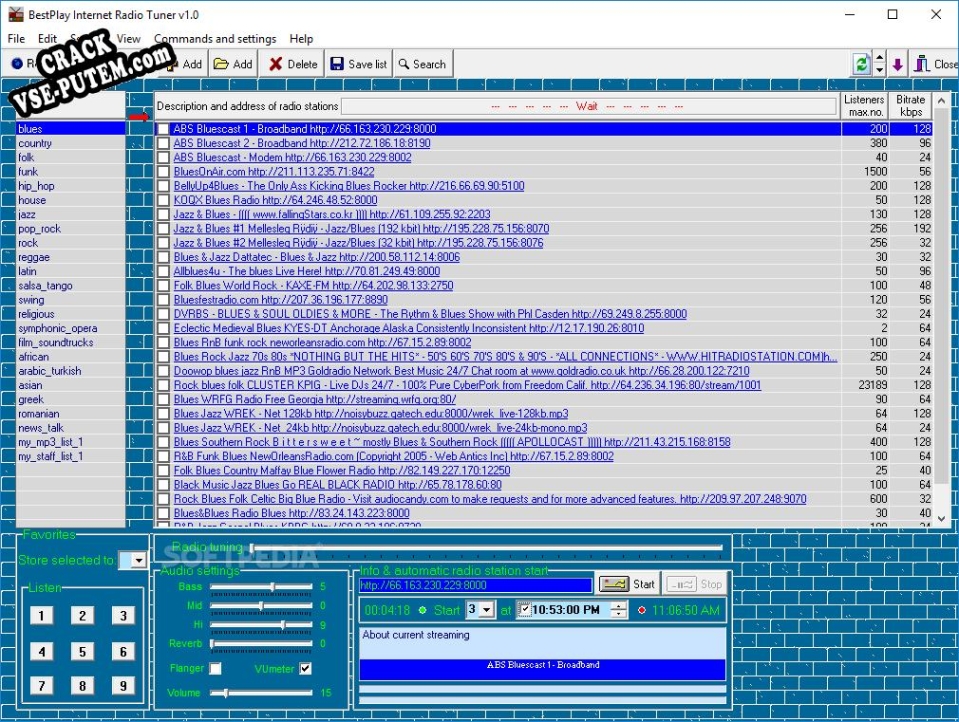This screenshot has width=959, height=722.
Task: Click the red download arrow icon
Action: pyautogui.click(x=897, y=63)
